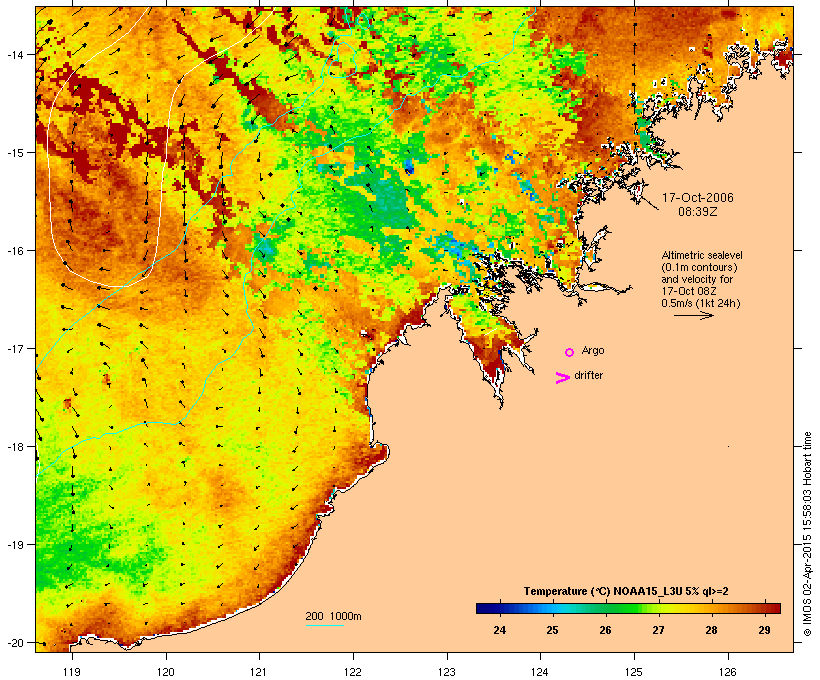Click the '200 1000m' depth contour label
The image size is (820, 680).
pyautogui.click(x=333, y=616)
